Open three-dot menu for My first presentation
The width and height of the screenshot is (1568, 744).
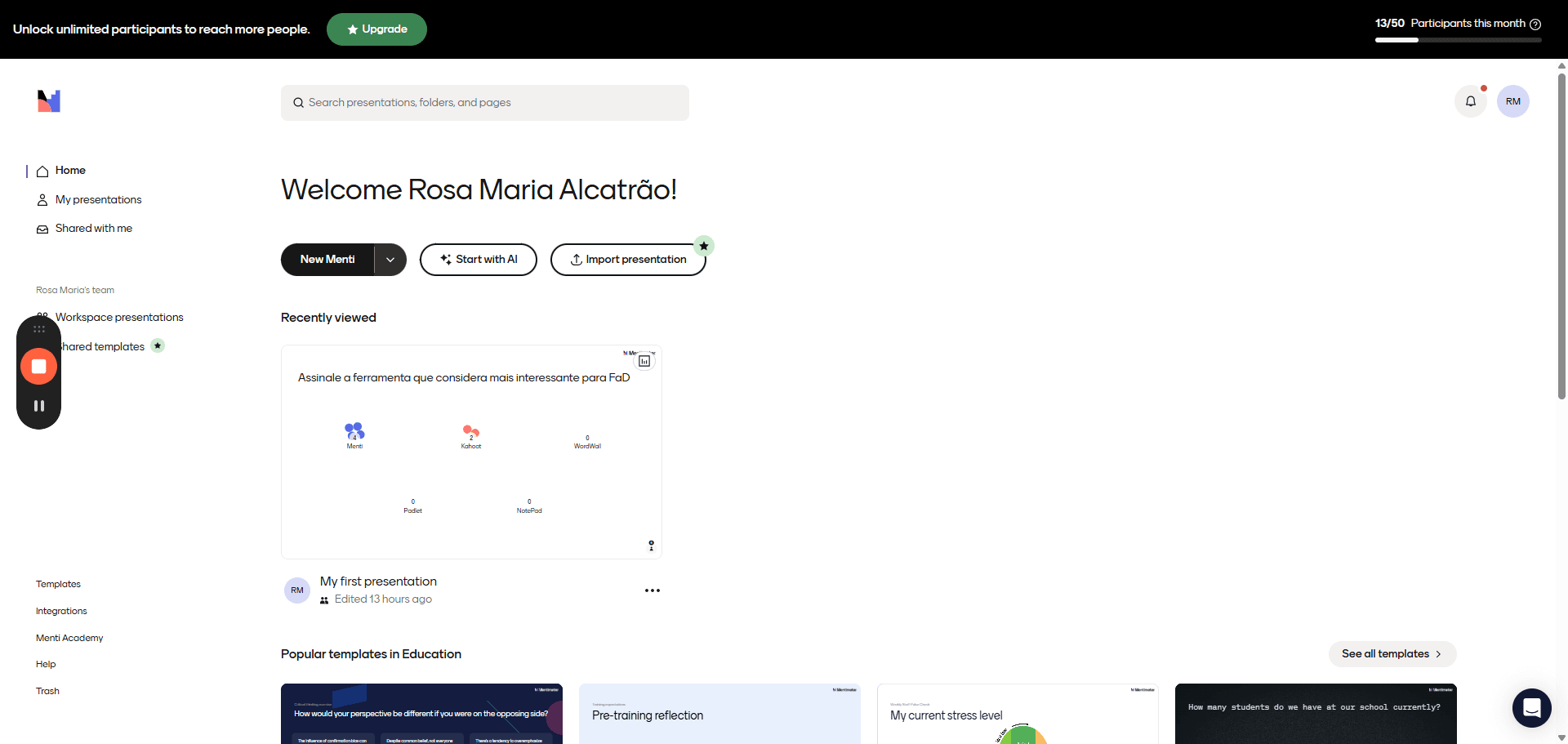tap(652, 590)
